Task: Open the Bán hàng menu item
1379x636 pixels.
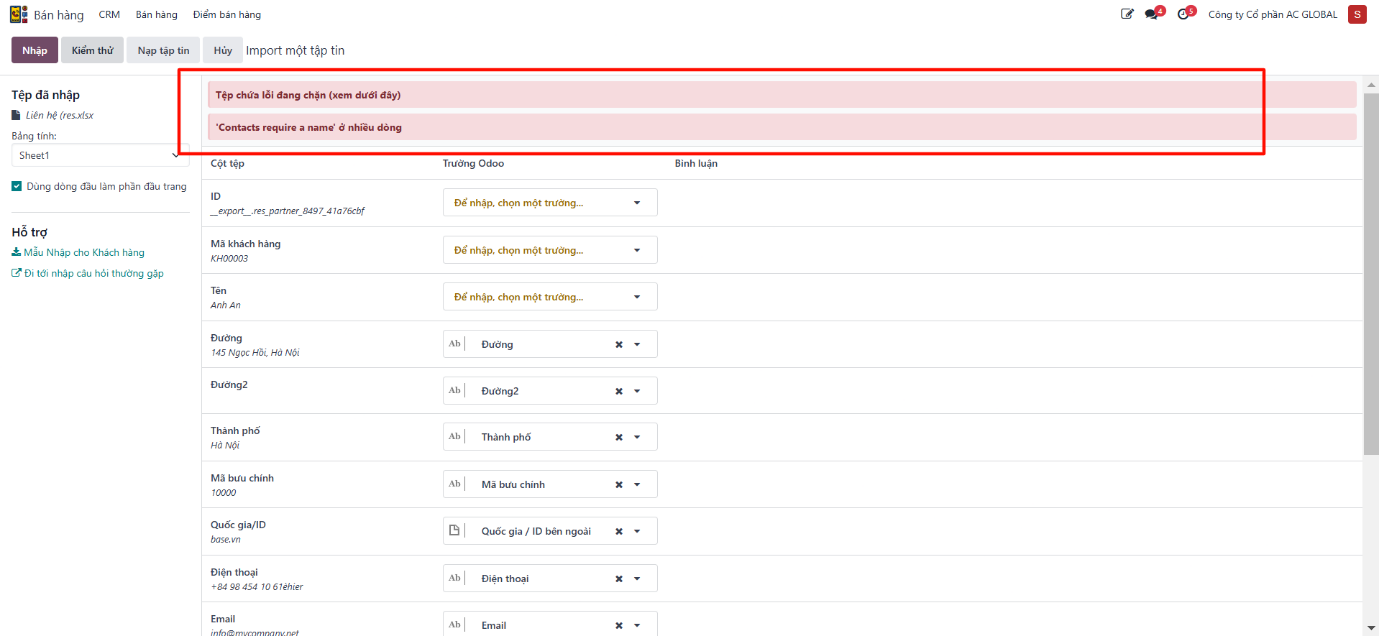Action: tap(156, 15)
